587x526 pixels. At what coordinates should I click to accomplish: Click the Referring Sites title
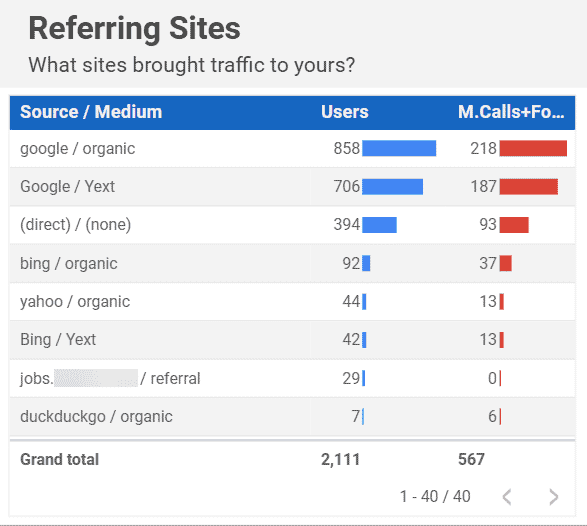[135, 28]
